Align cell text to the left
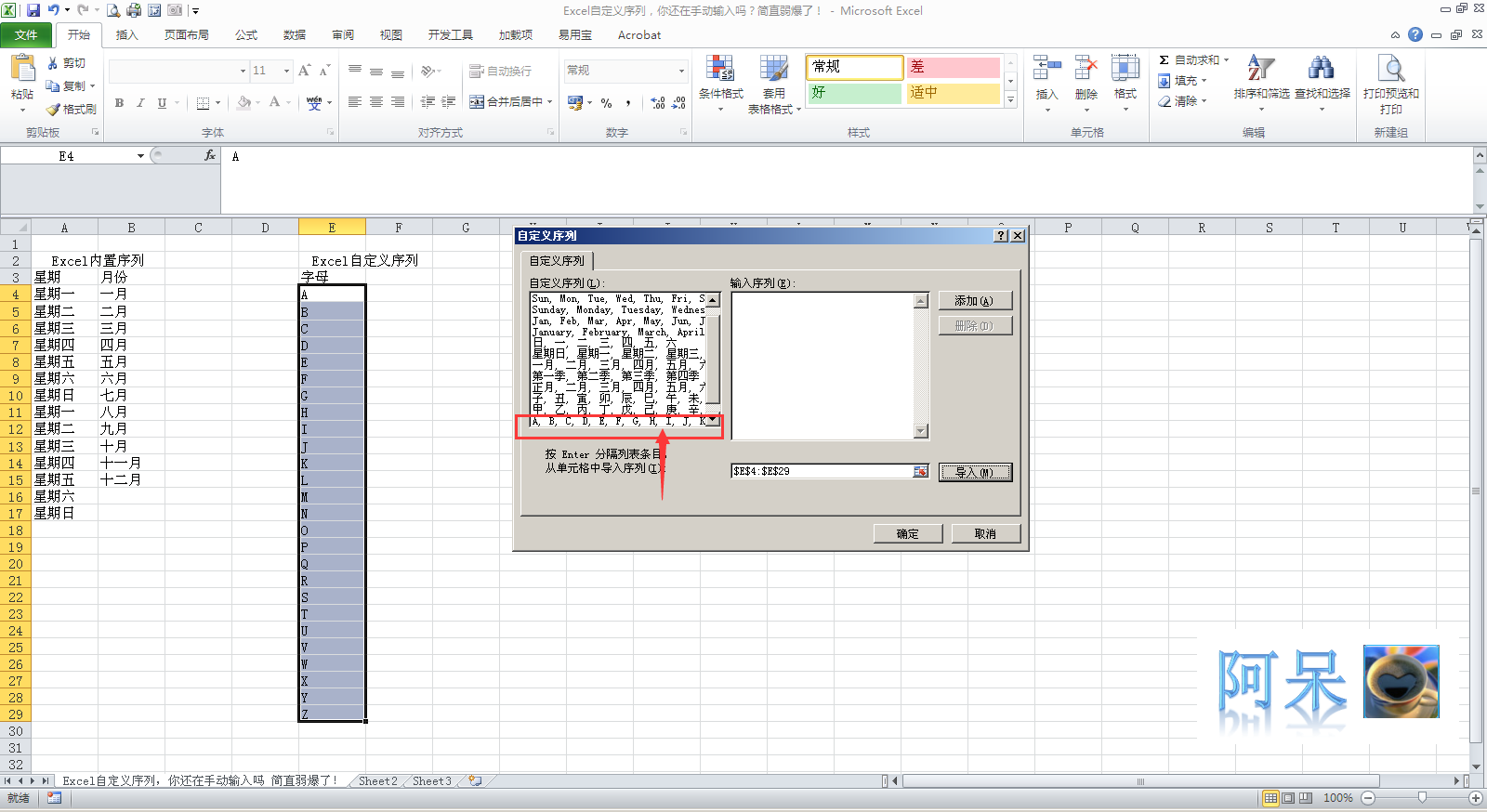The height and width of the screenshot is (812, 1487). coord(355,102)
